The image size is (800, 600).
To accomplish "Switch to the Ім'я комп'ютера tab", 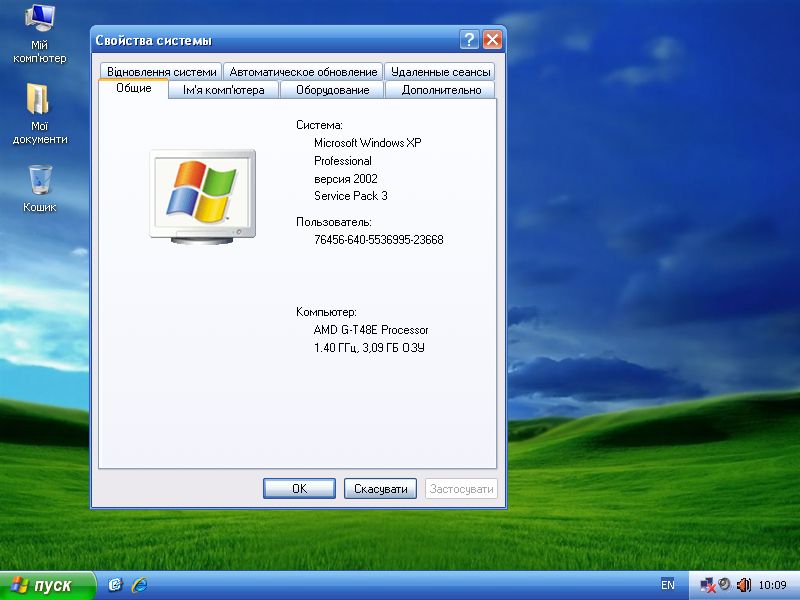I will coord(223,90).
